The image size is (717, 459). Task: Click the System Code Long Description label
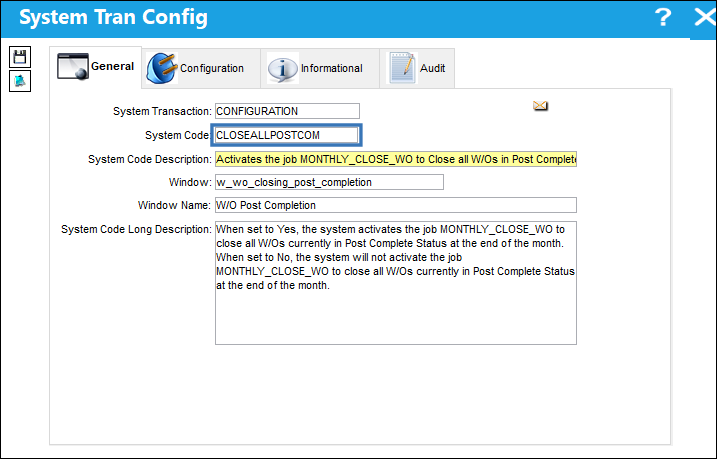(x=136, y=229)
